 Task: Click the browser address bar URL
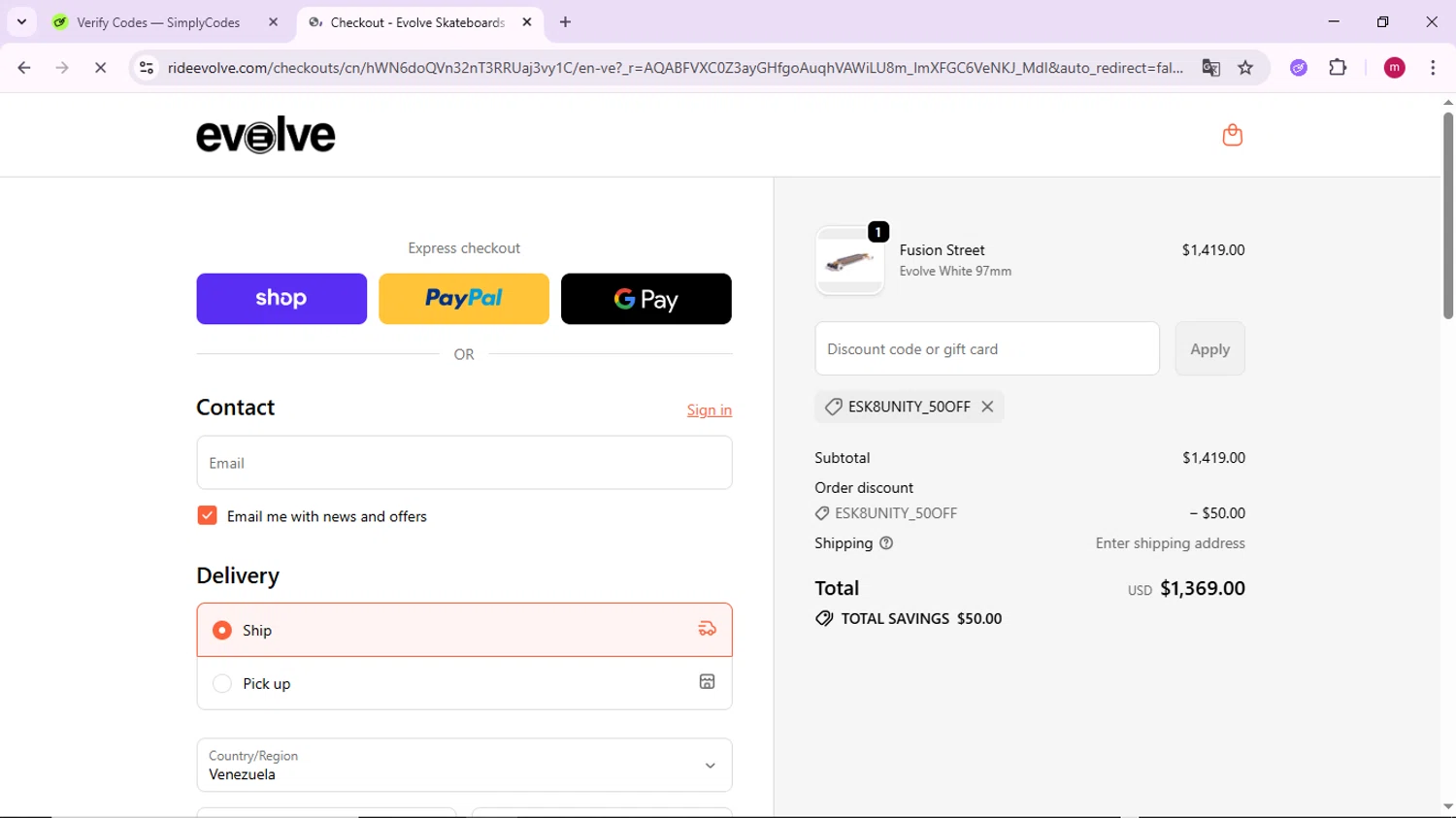point(675,68)
